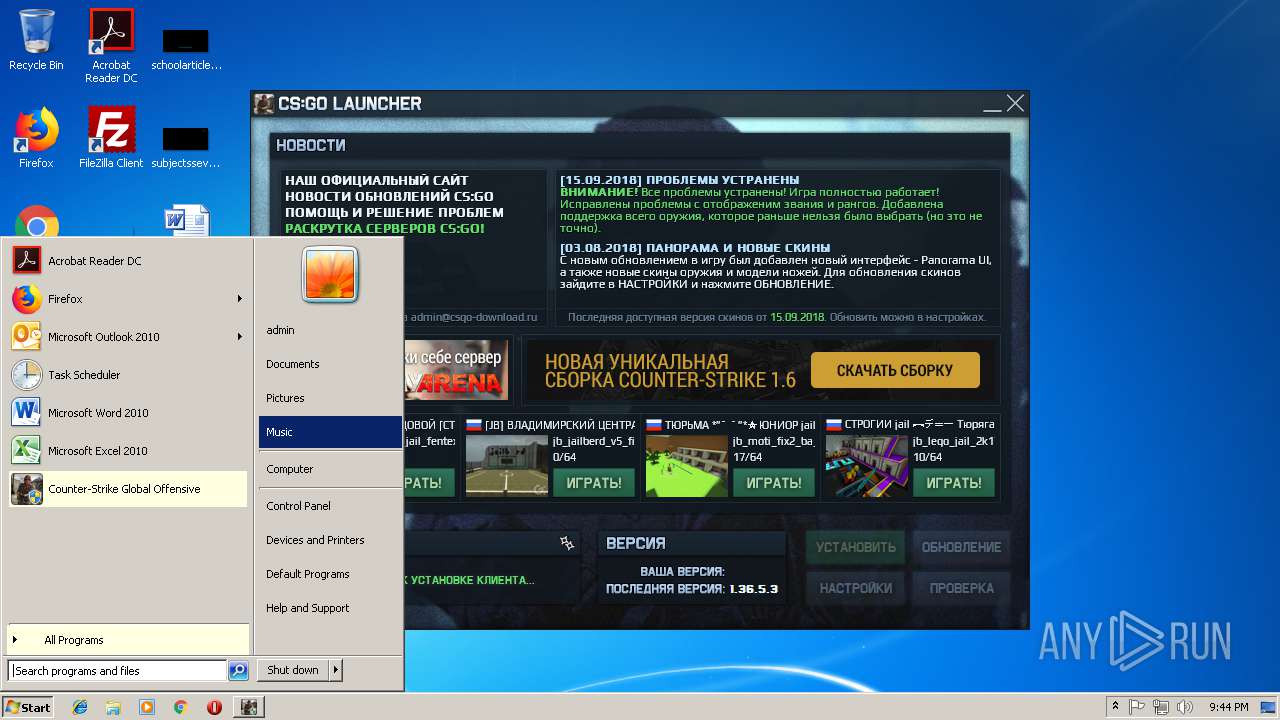
Task: Click ИГРАТЬ for ВЛАДИМИРСКИЙ ЦЕНТРАЛ server
Action: coord(594,483)
